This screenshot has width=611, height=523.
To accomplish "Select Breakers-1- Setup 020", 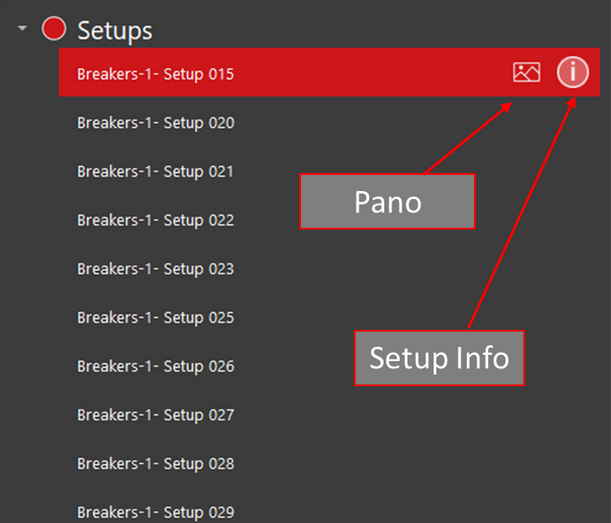I will [155, 123].
